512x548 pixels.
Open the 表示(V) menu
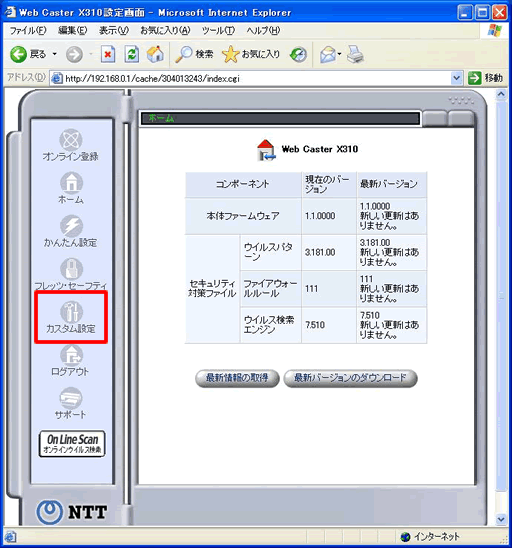pyautogui.click(x=114, y=31)
